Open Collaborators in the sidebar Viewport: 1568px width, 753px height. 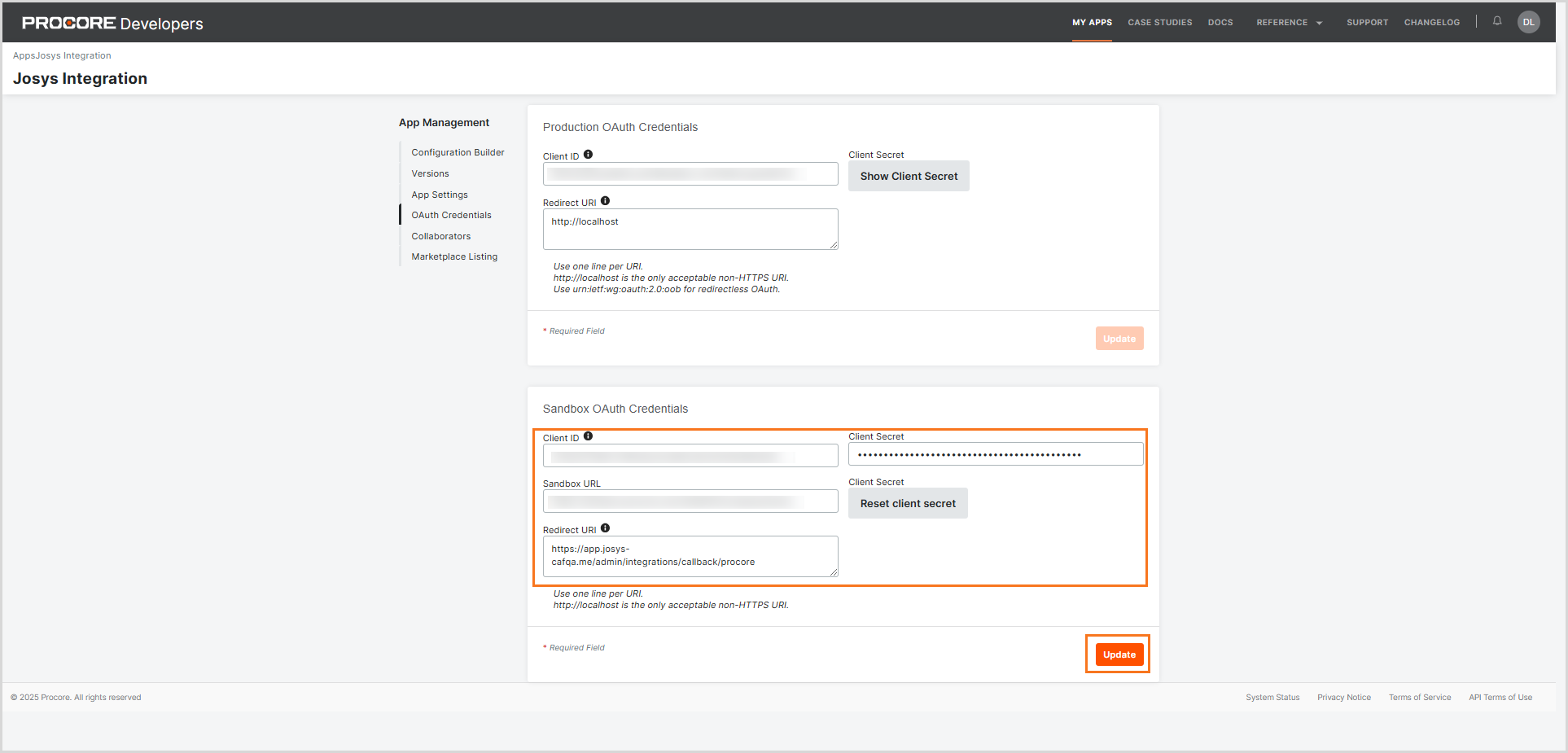(x=440, y=236)
